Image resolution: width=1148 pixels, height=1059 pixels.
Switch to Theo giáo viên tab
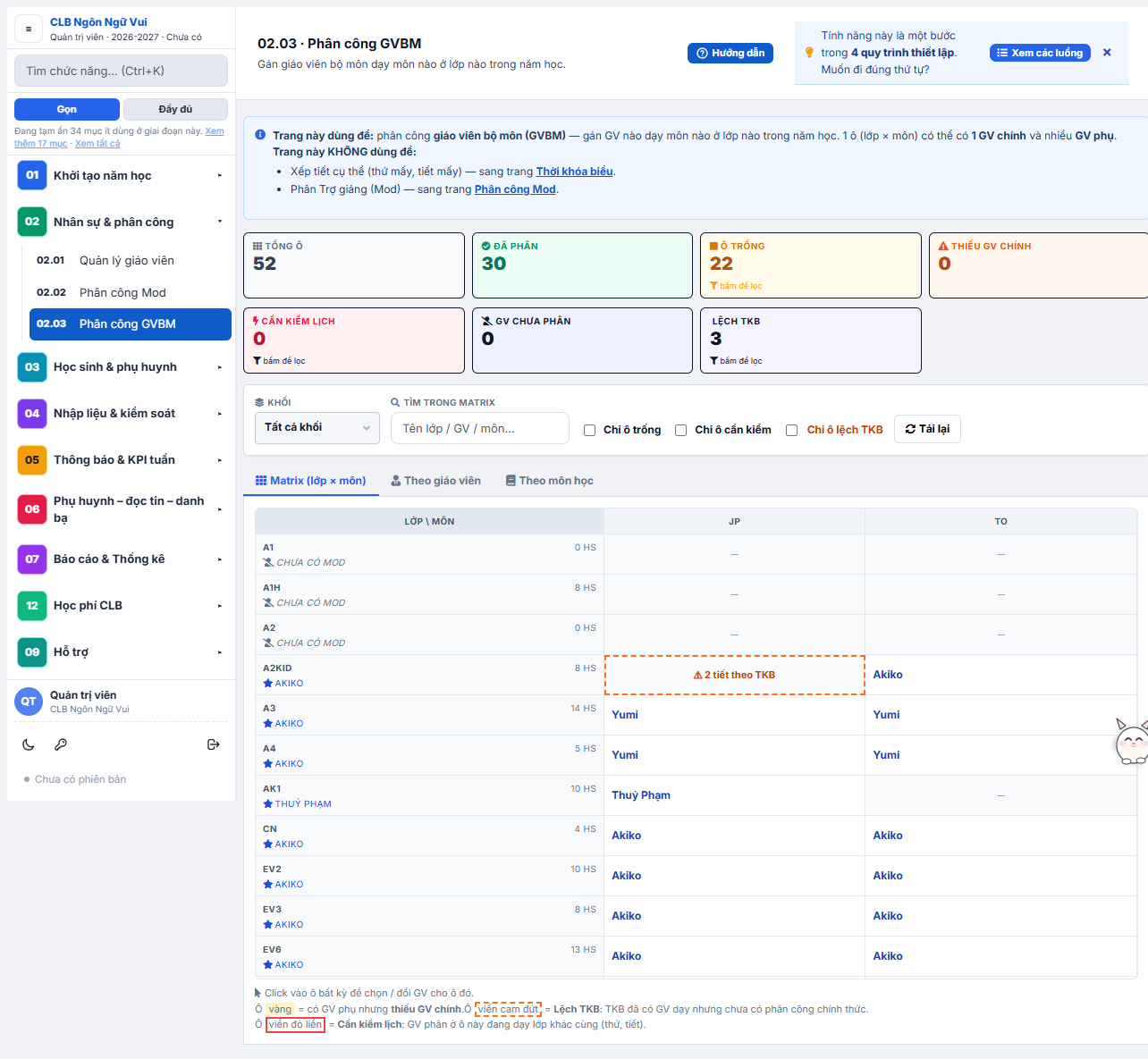pos(435,481)
